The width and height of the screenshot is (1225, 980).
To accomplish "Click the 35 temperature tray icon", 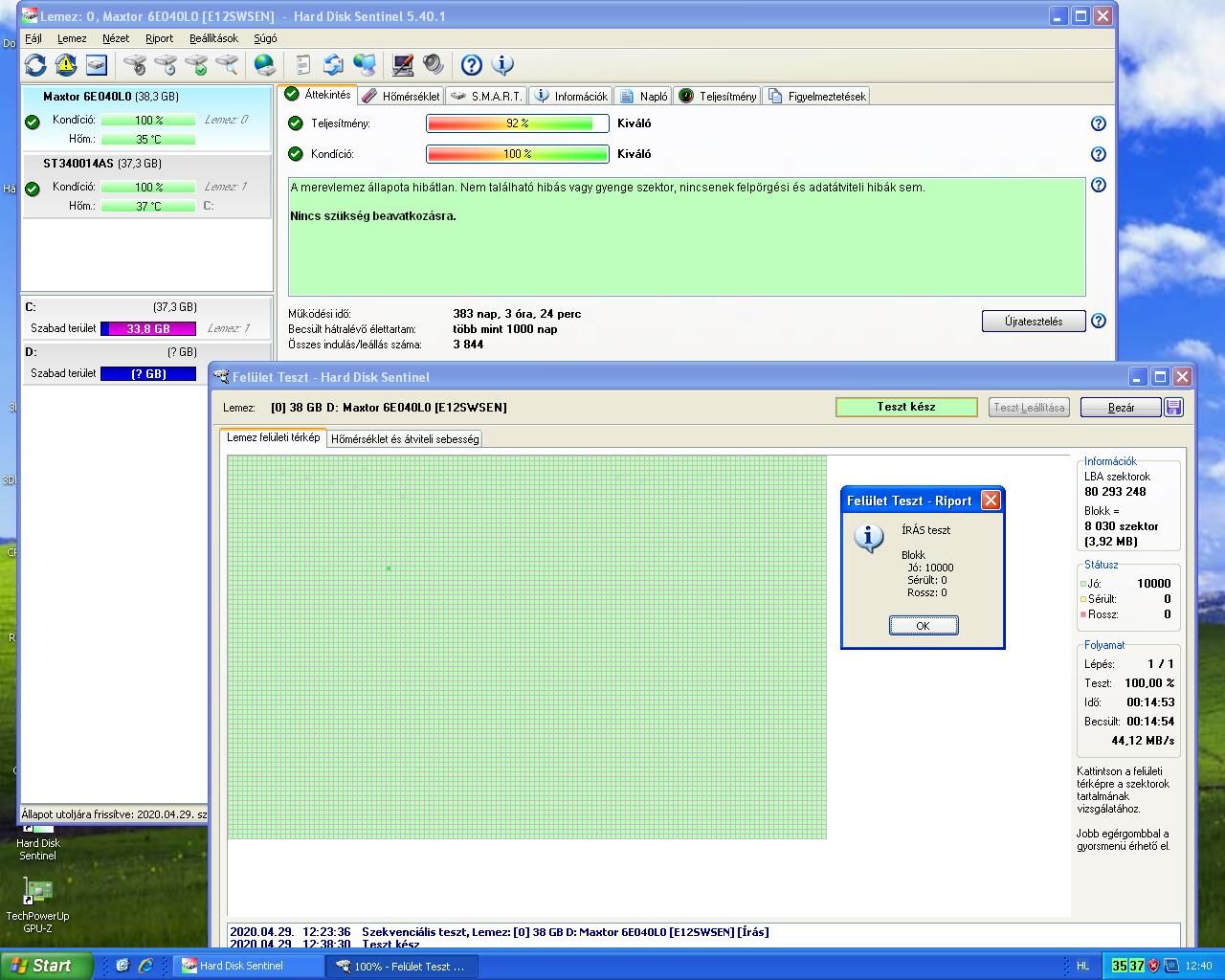I will (x=1119, y=966).
